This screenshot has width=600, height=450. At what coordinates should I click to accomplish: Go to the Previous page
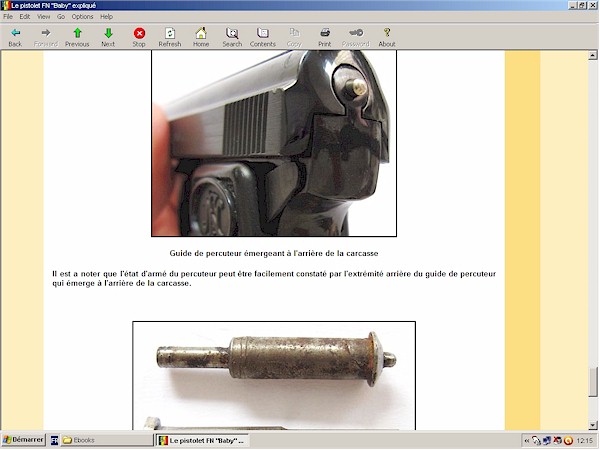click(x=77, y=37)
